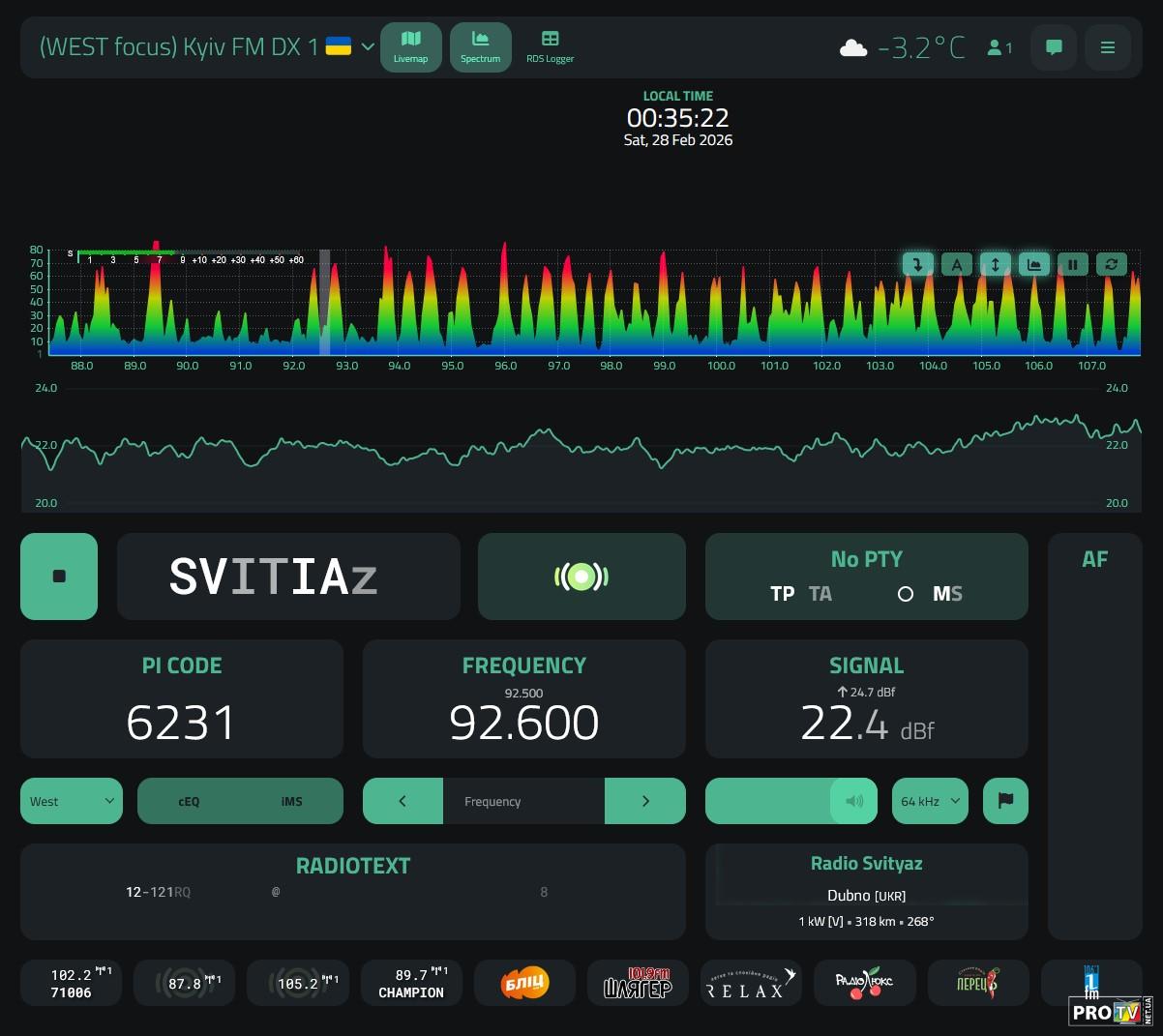Expand the Kyiv FM DX server list

pos(368,46)
